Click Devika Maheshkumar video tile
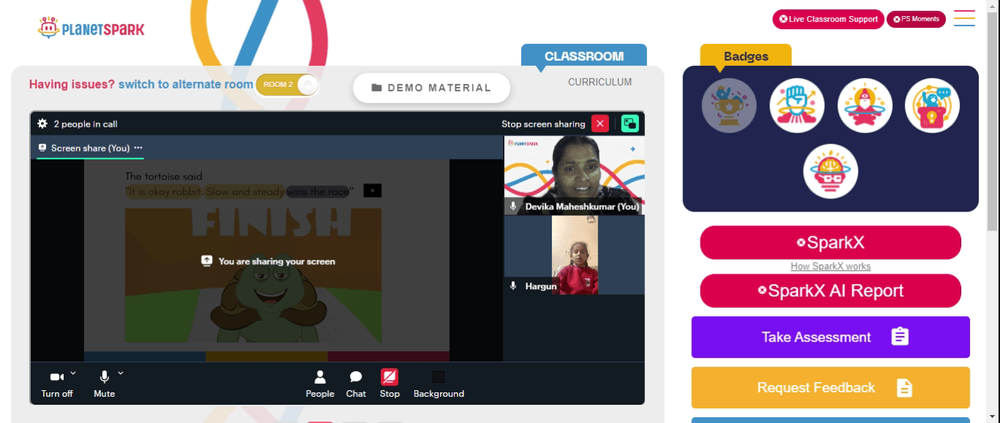The image size is (1000, 423). [x=574, y=175]
